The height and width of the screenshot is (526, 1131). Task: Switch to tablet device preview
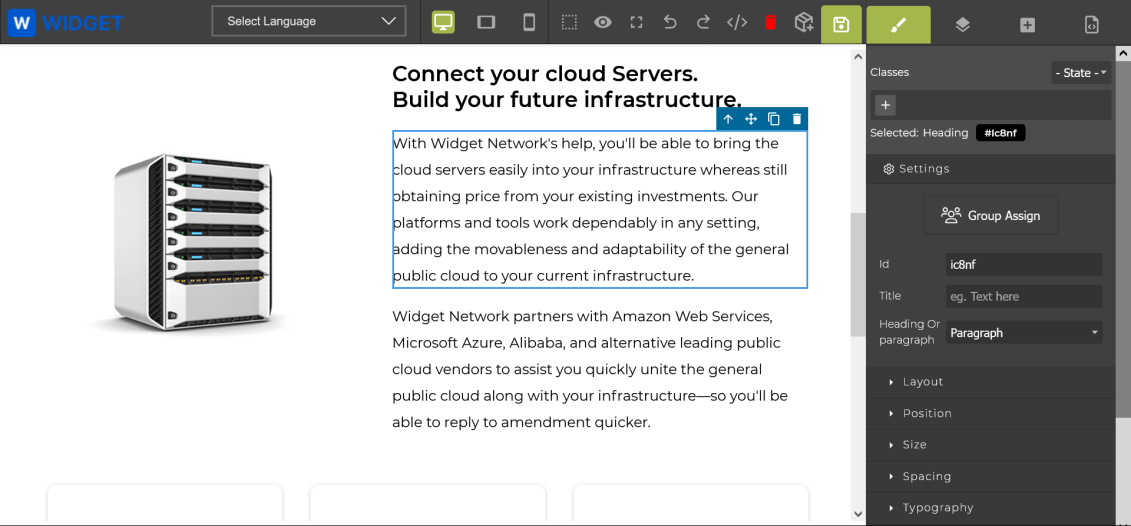click(486, 22)
